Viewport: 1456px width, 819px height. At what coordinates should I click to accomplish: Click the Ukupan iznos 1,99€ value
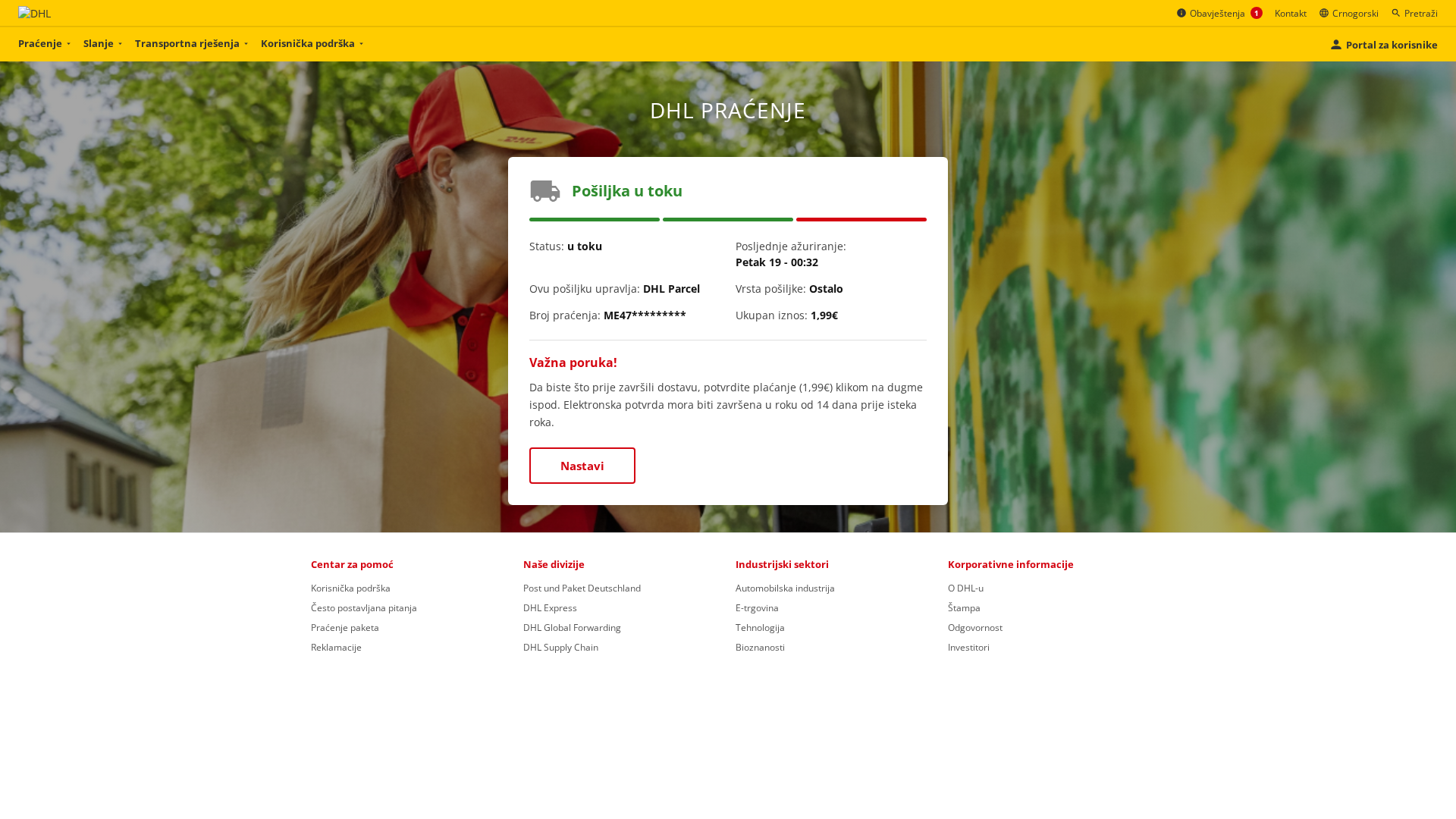coord(824,315)
